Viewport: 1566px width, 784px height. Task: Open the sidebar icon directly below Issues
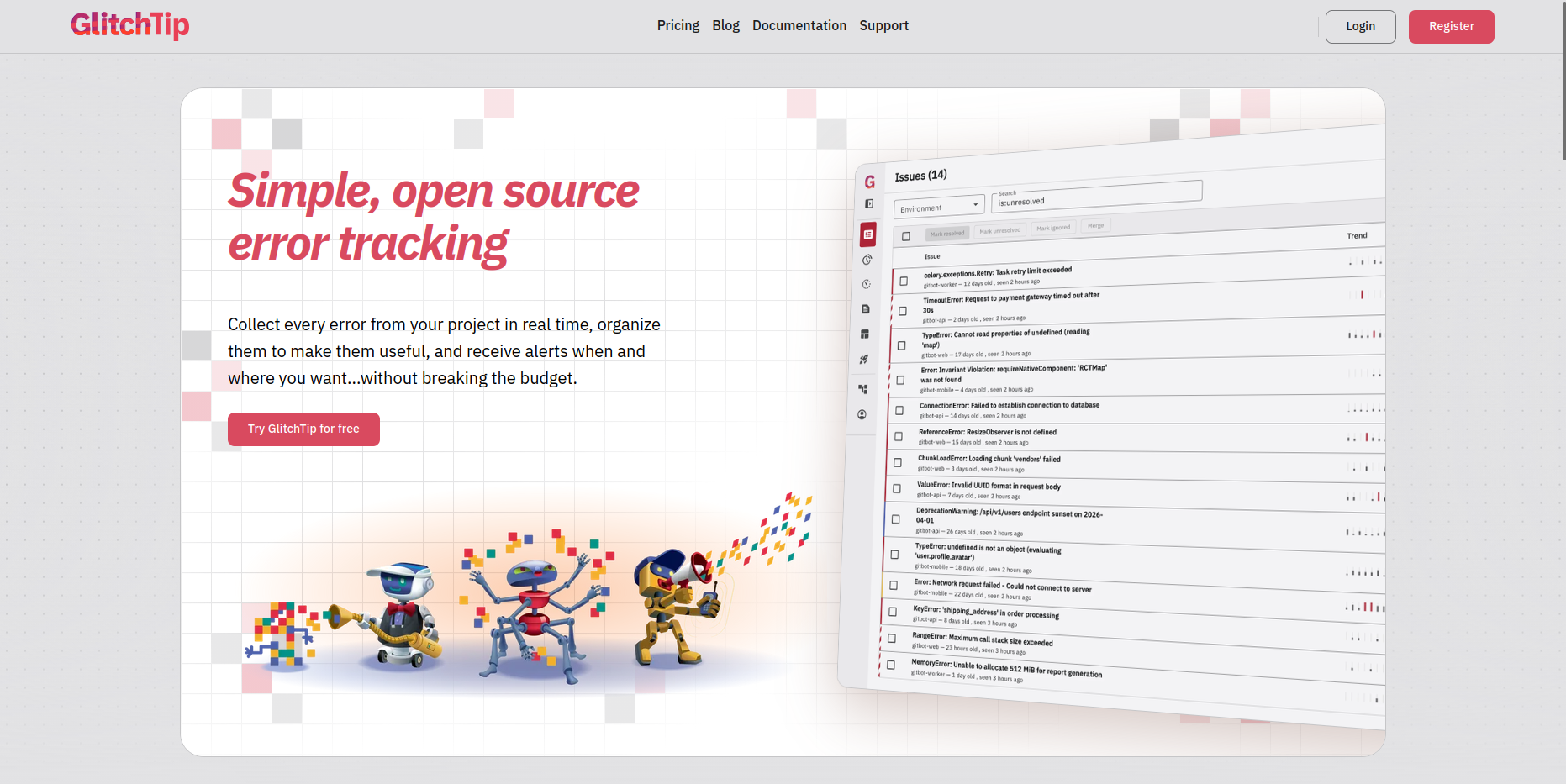867,260
